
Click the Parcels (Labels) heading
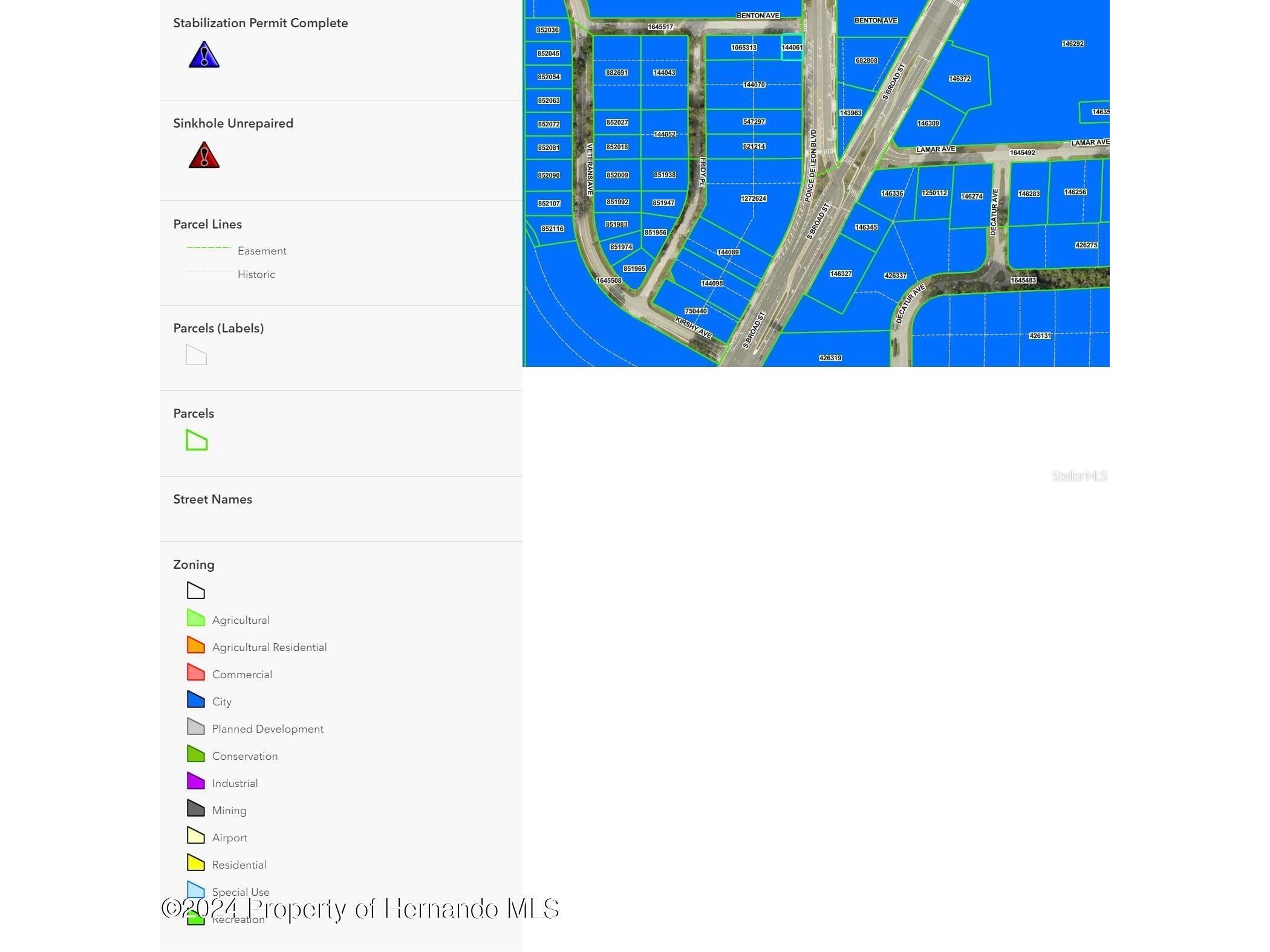(218, 328)
